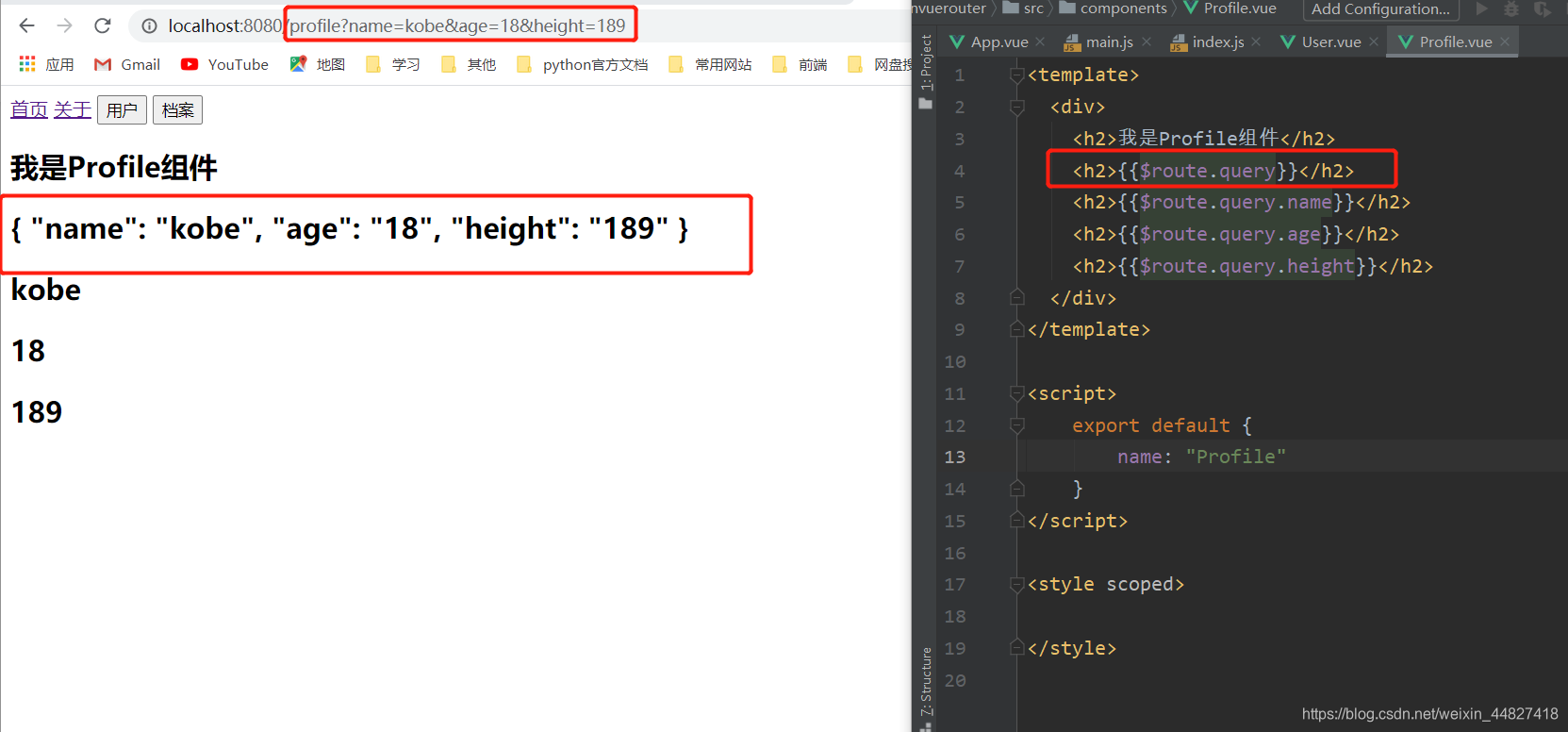The width and height of the screenshot is (1568, 732).
Task: Click the IDE Debug bug icon
Action: pyautogui.click(x=1511, y=9)
